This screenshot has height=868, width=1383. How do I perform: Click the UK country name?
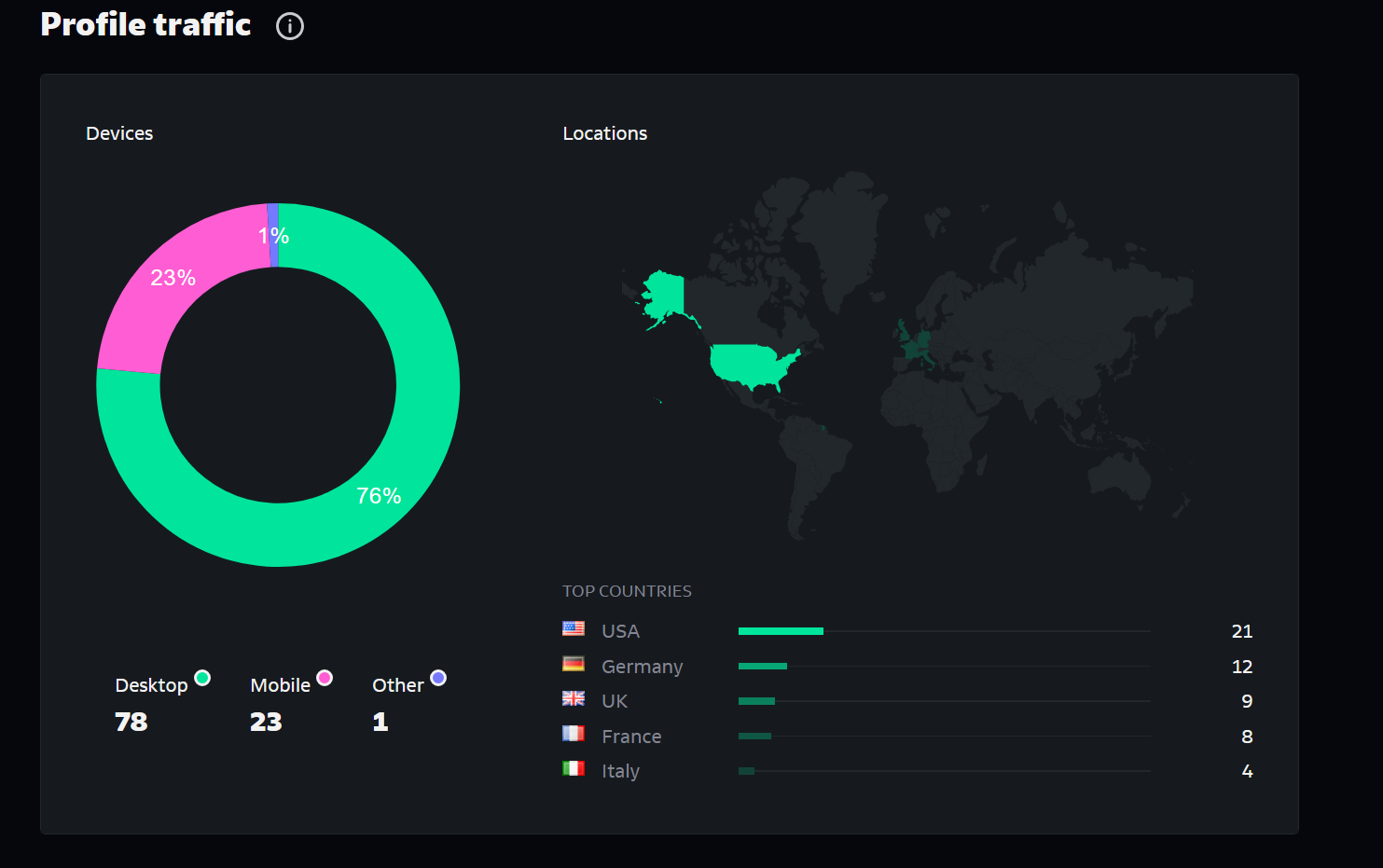point(615,701)
